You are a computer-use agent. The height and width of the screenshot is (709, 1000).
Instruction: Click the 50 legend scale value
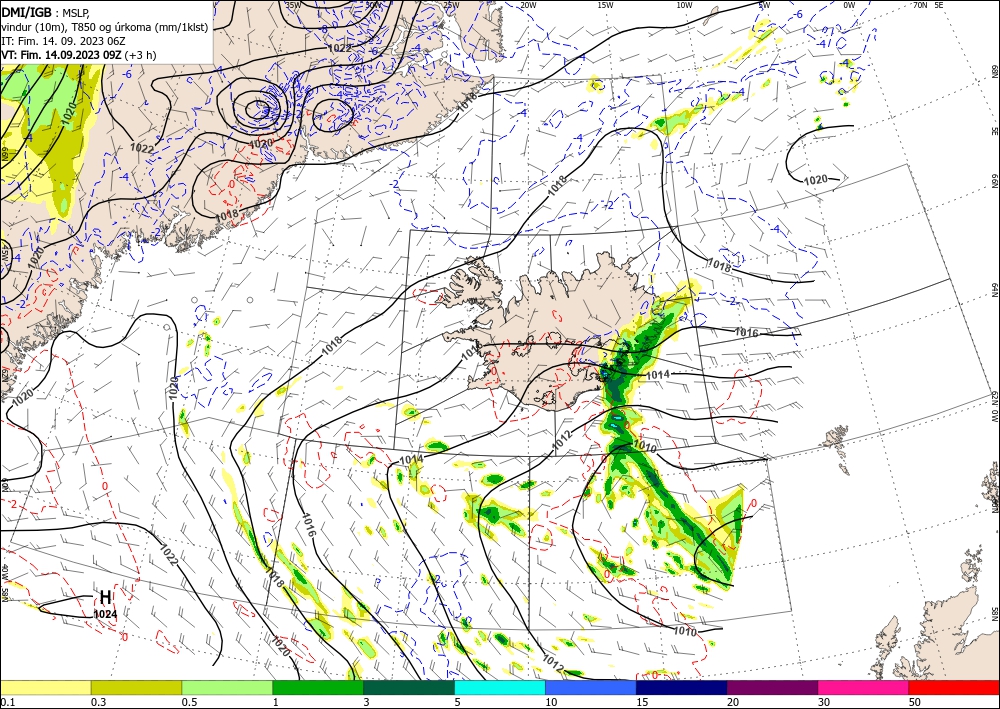pos(915,701)
